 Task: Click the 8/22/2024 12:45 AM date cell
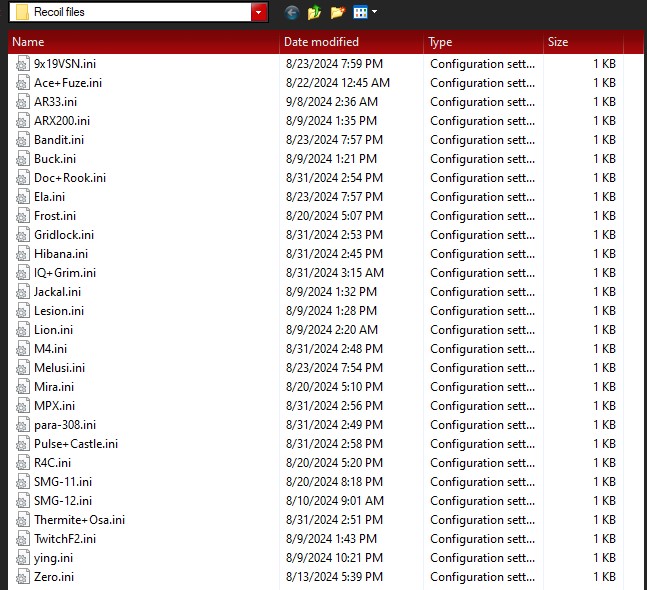[338, 83]
